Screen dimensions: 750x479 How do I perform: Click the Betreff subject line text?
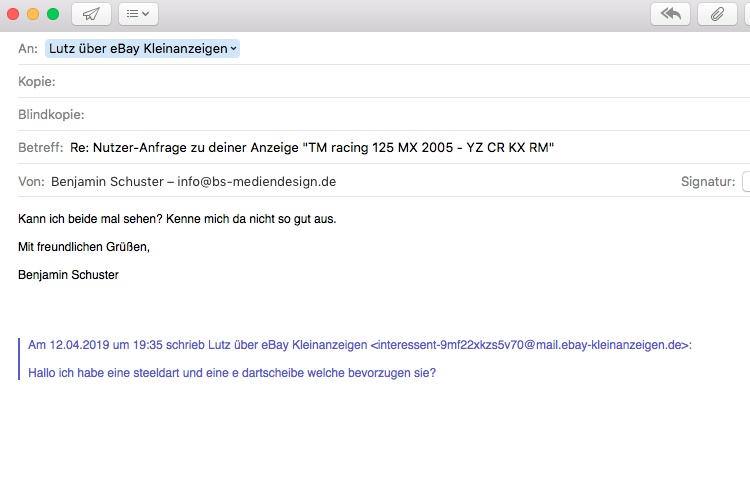pos(312,147)
